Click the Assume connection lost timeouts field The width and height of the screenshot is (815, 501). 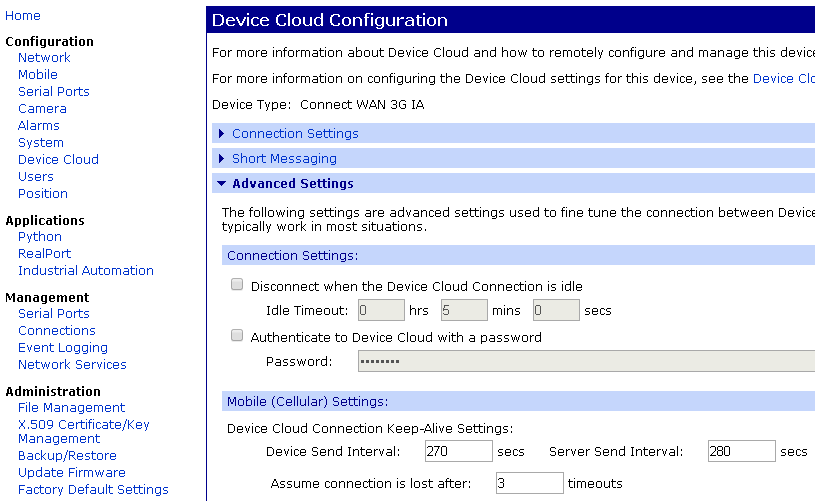pos(529,483)
